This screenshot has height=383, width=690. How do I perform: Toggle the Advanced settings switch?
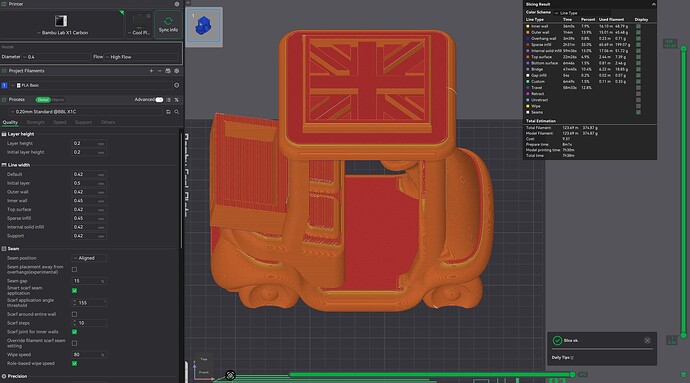pyautogui.click(x=159, y=100)
